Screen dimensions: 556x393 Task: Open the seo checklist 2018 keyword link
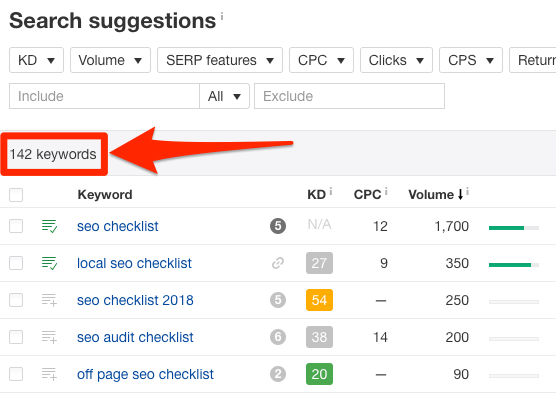[x=135, y=300]
